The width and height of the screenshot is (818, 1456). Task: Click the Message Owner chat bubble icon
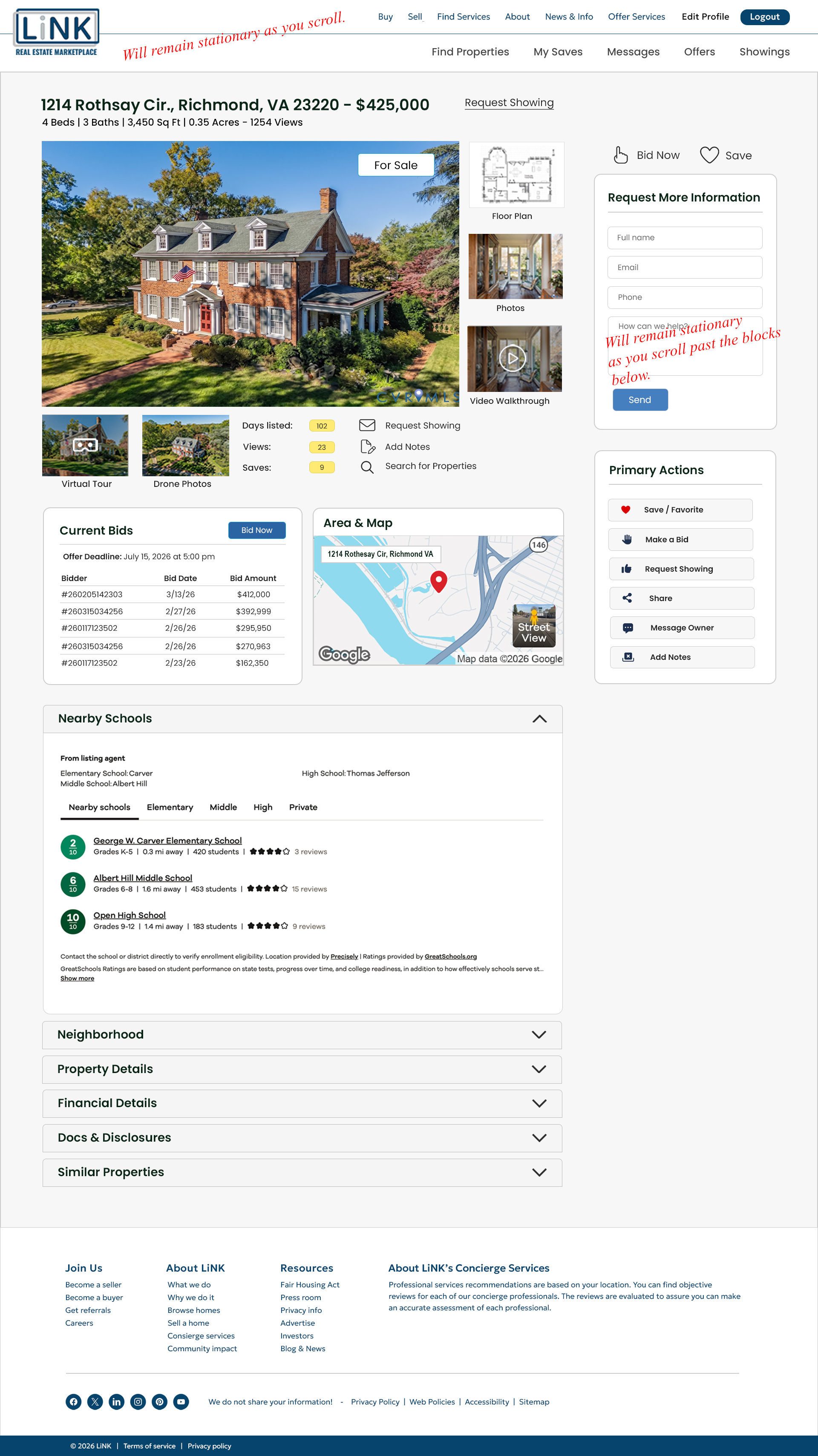point(628,627)
